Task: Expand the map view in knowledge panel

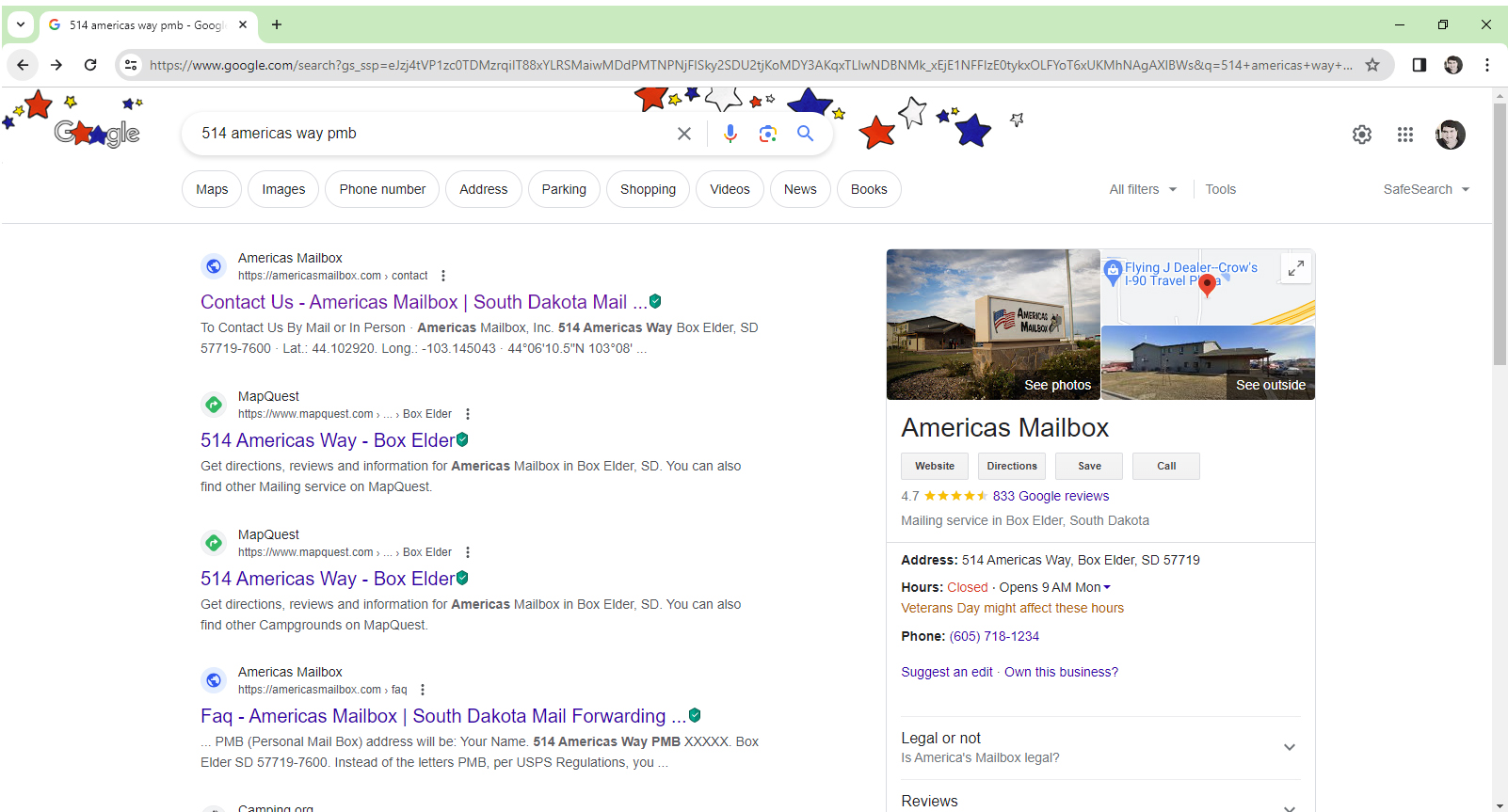Action: (x=1296, y=268)
